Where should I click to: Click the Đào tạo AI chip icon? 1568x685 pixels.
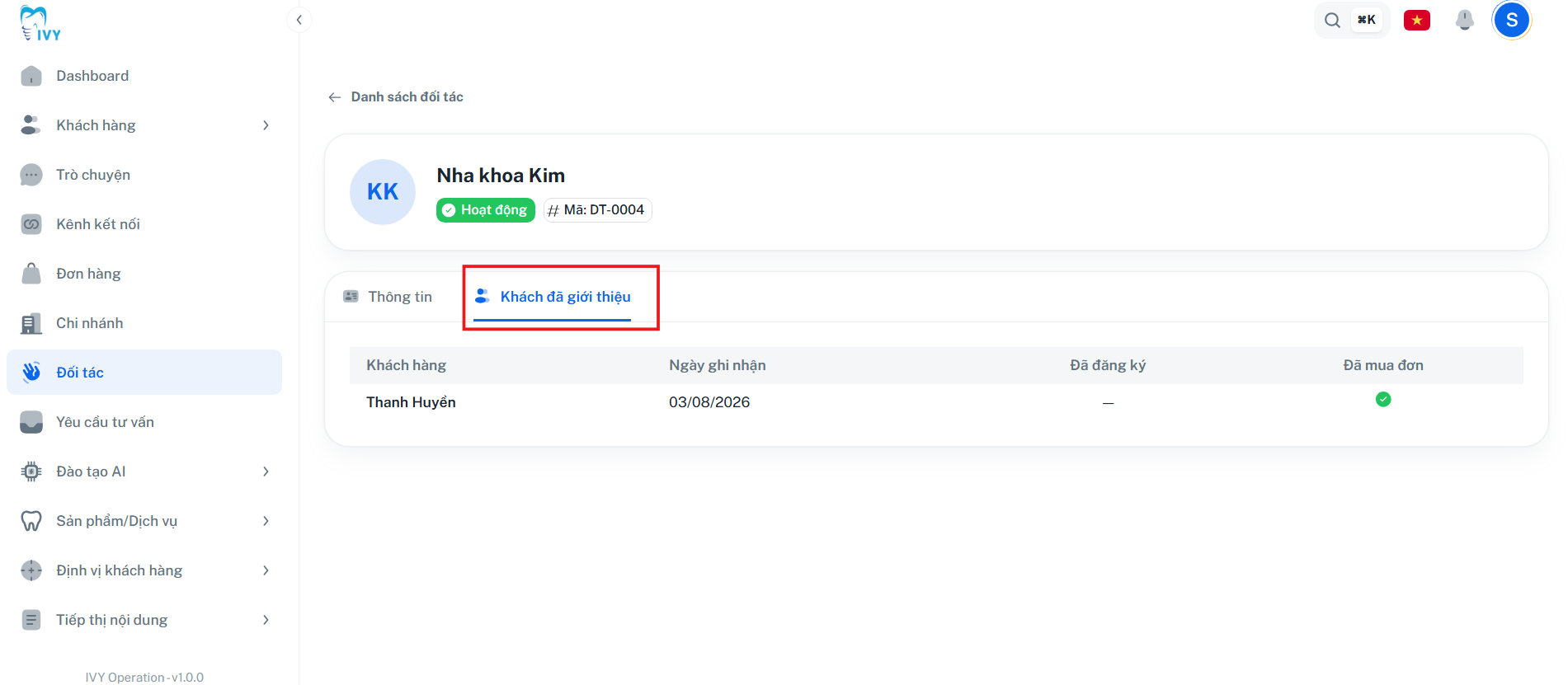coord(31,472)
